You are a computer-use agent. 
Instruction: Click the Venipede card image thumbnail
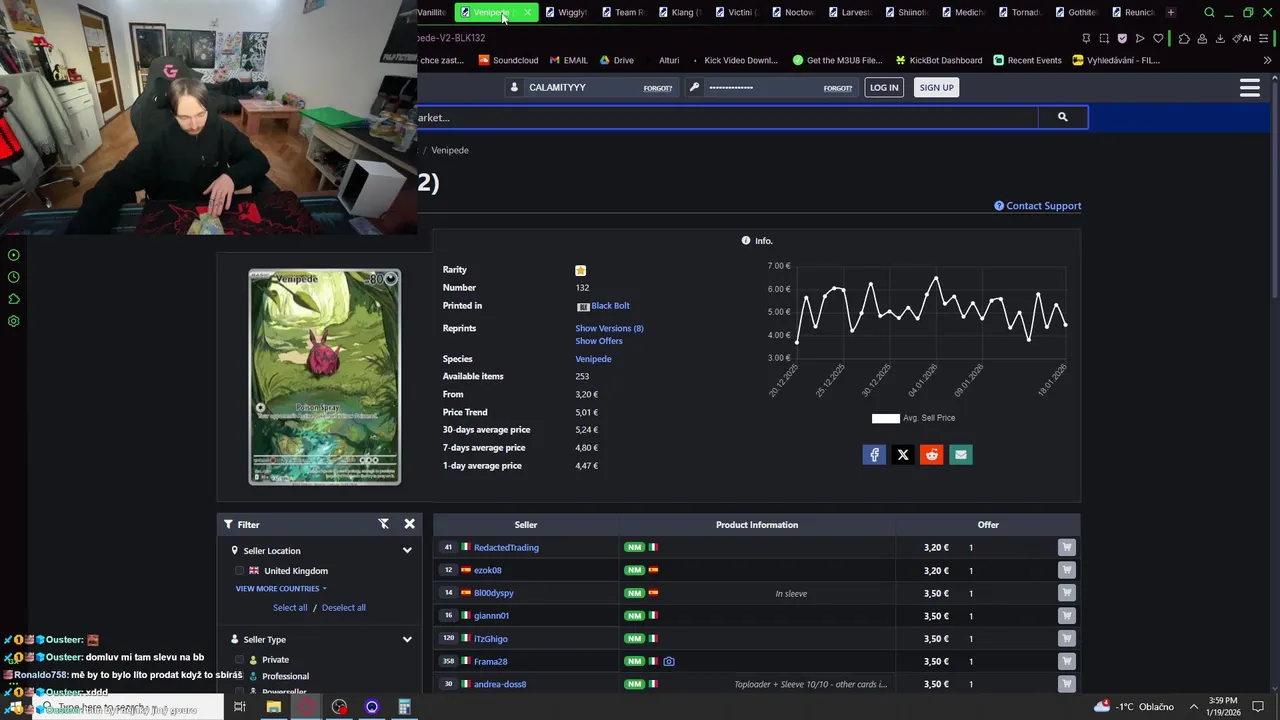click(325, 377)
